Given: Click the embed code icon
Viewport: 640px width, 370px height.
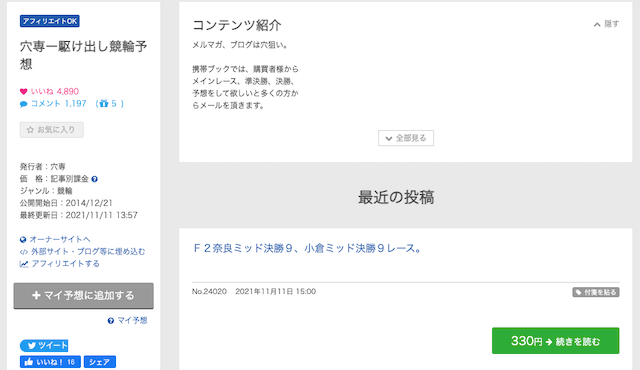Looking at the screenshot, I should (x=24, y=252).
